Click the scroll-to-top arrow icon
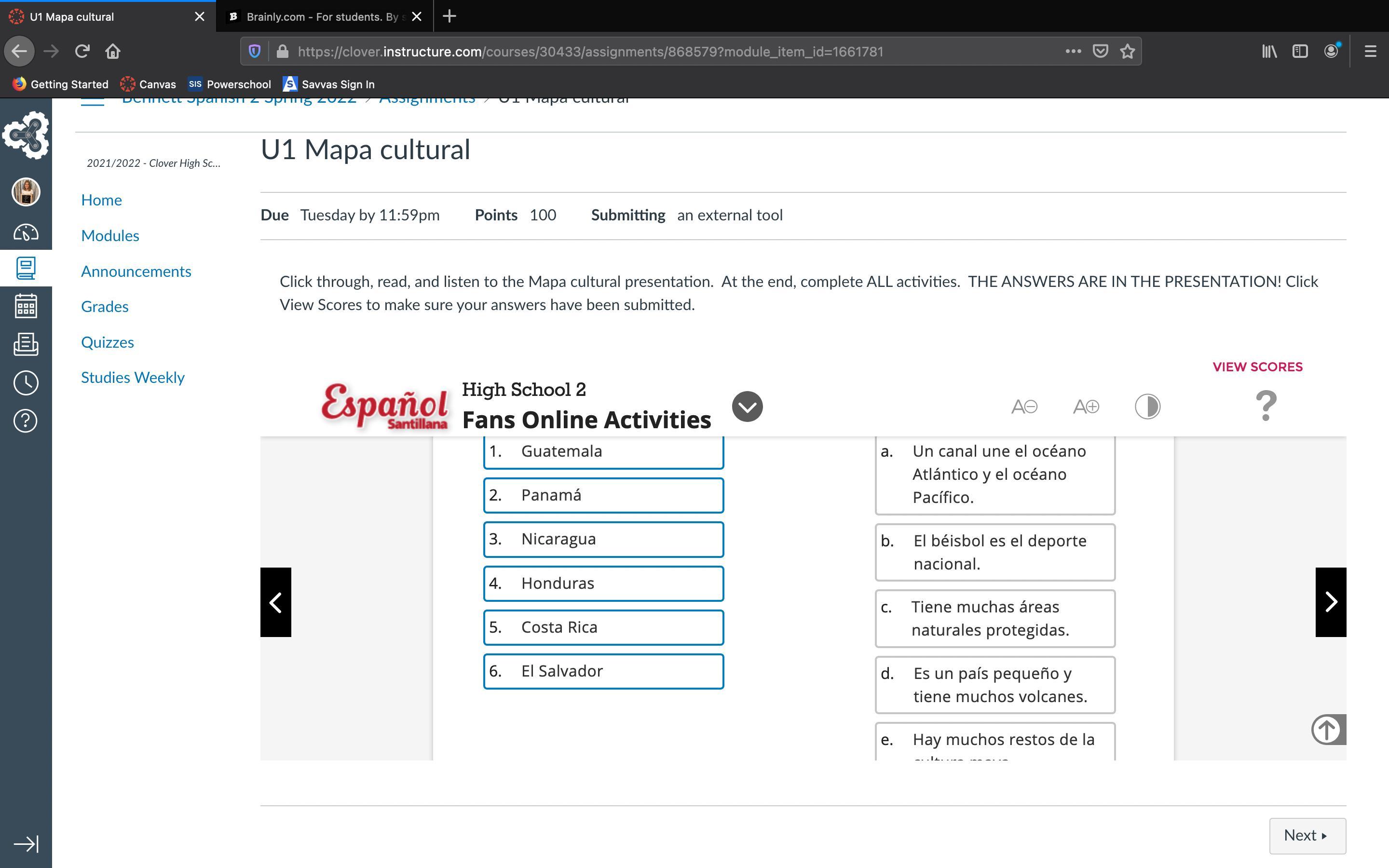Image resolution: width=1389 pixels, height=868 pixels. (1328, 729)
